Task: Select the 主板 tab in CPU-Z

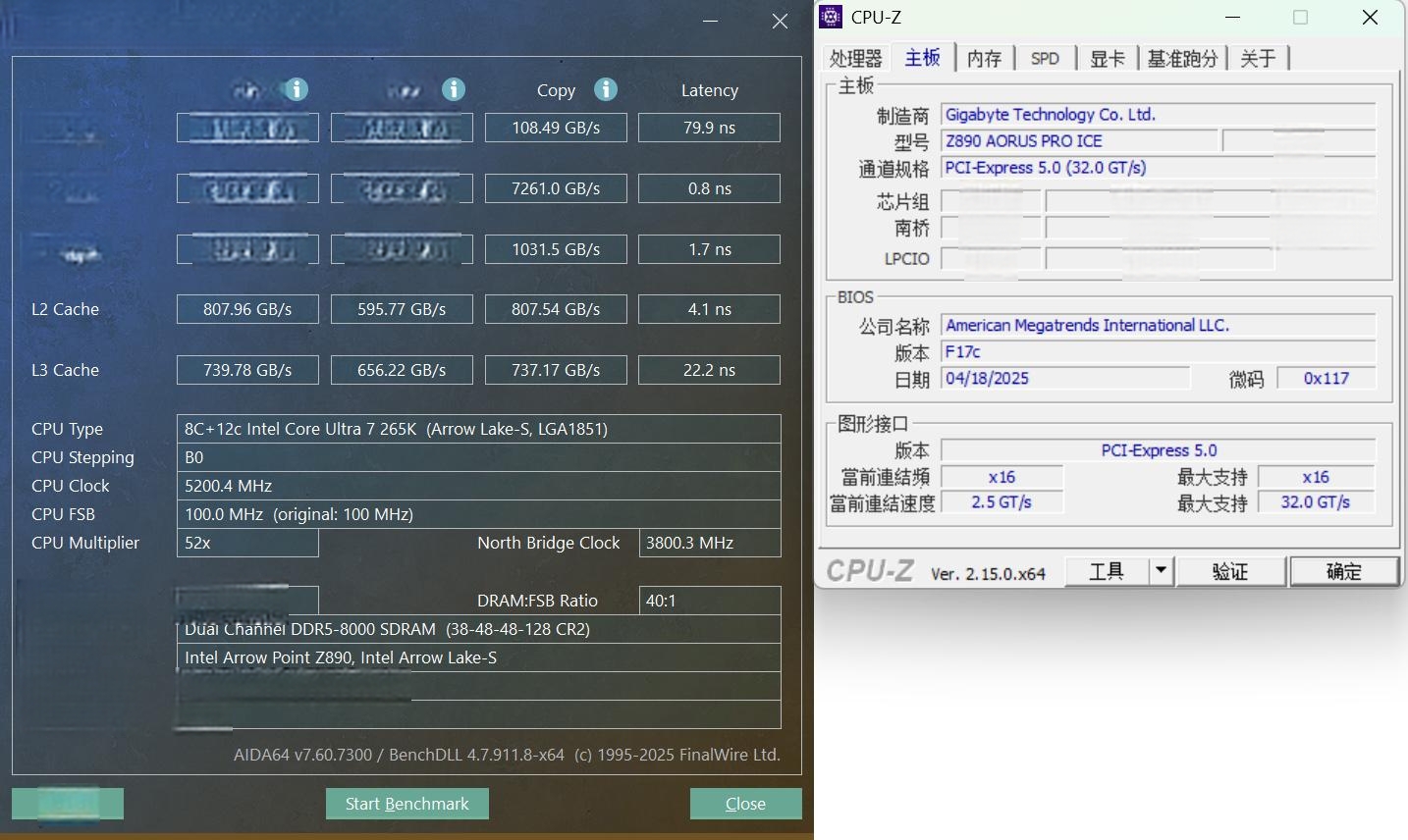Action: [x=923, y=58]
